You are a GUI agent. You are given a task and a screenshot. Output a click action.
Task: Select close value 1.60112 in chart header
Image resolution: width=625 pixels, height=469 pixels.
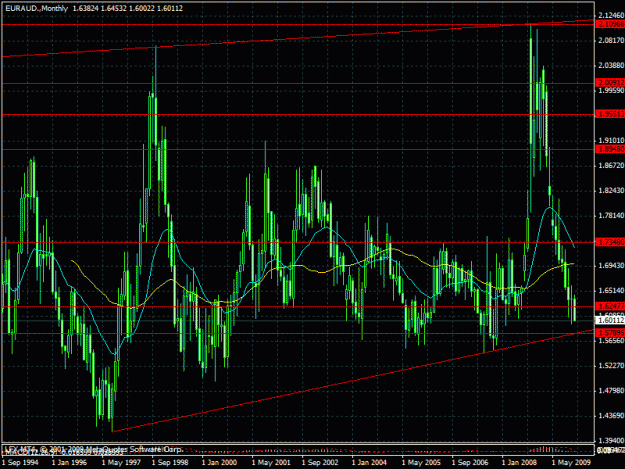(170, 8)
